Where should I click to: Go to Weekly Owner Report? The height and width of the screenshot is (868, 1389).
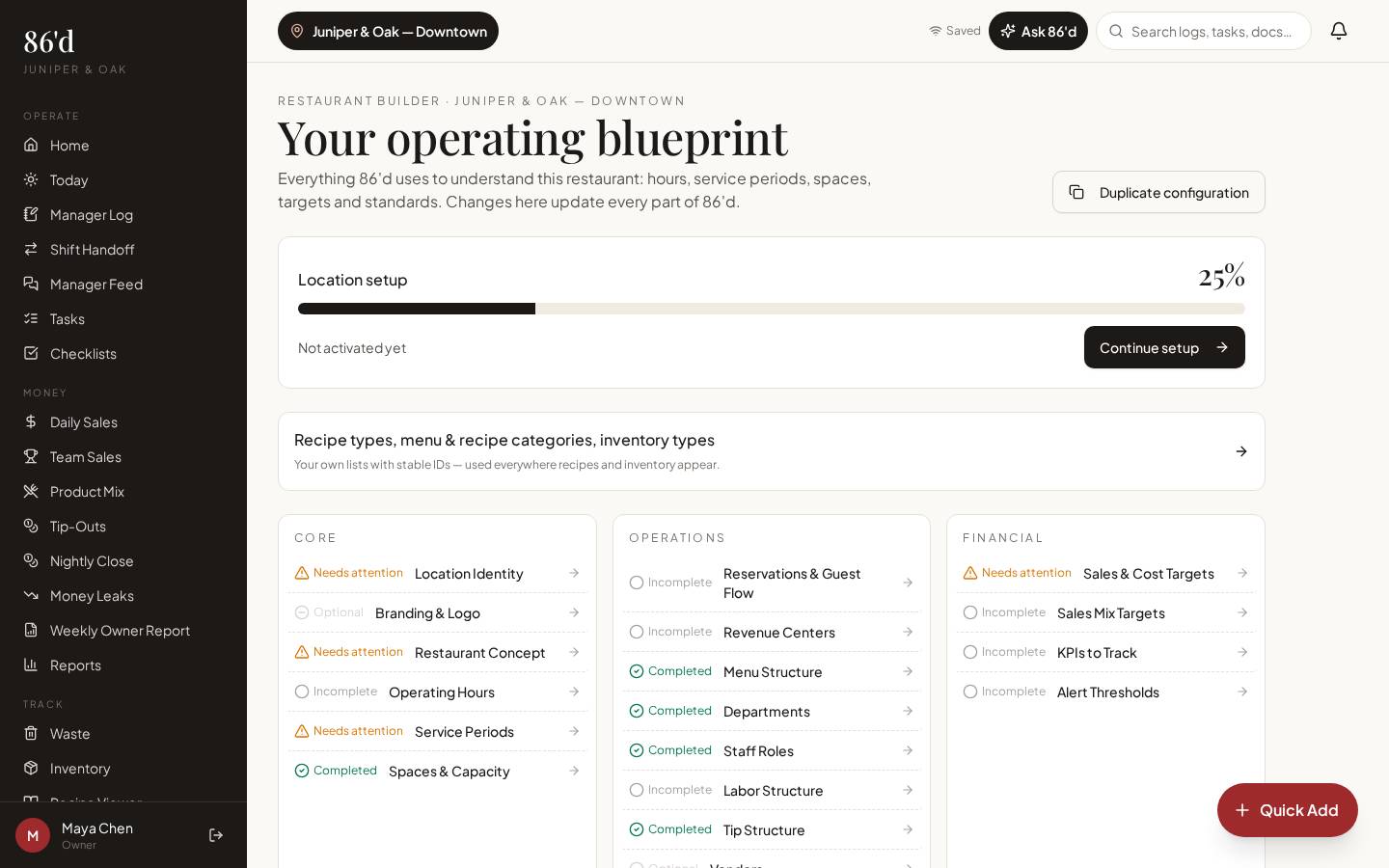click(123, 630)
